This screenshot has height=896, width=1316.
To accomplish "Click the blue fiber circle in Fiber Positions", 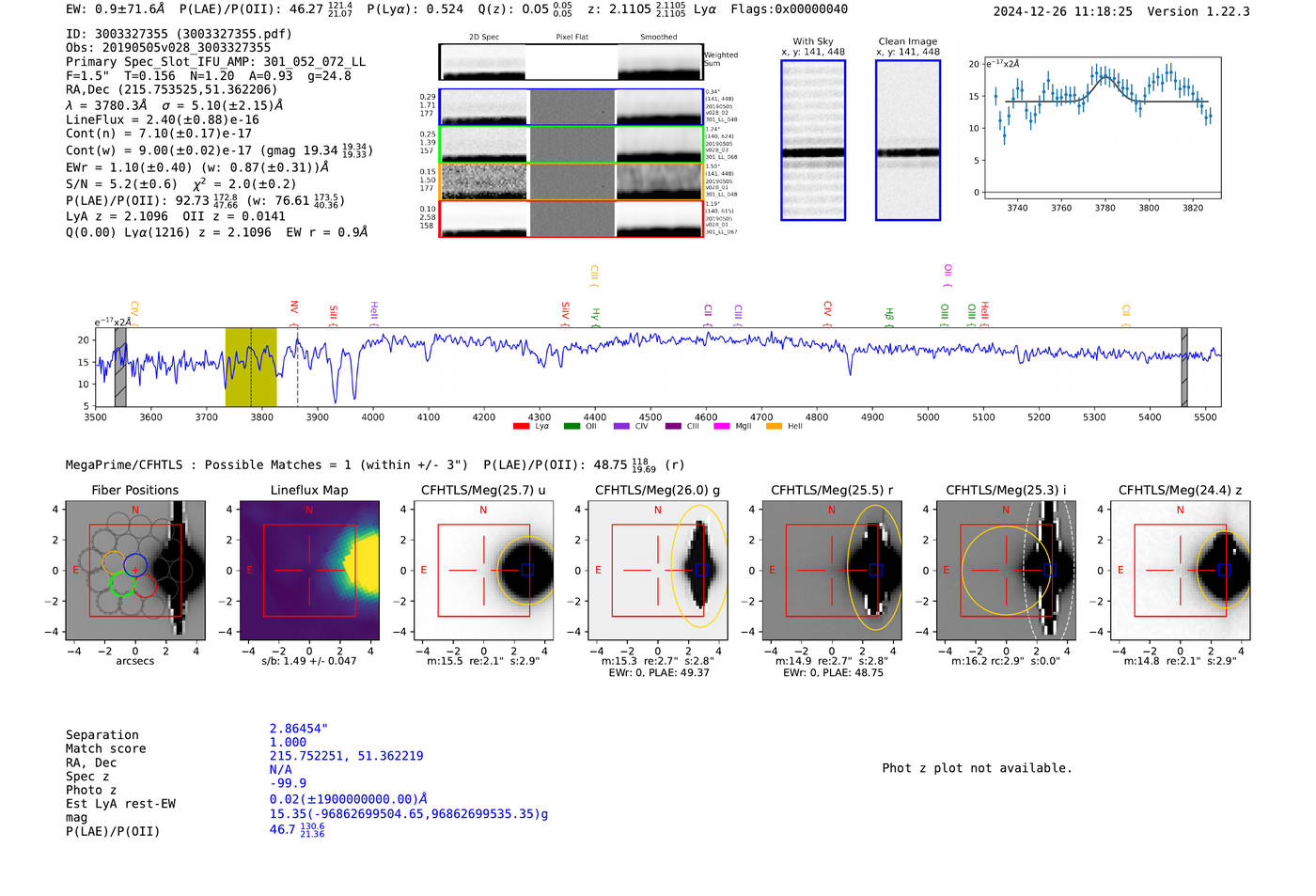I will (134, 564).
